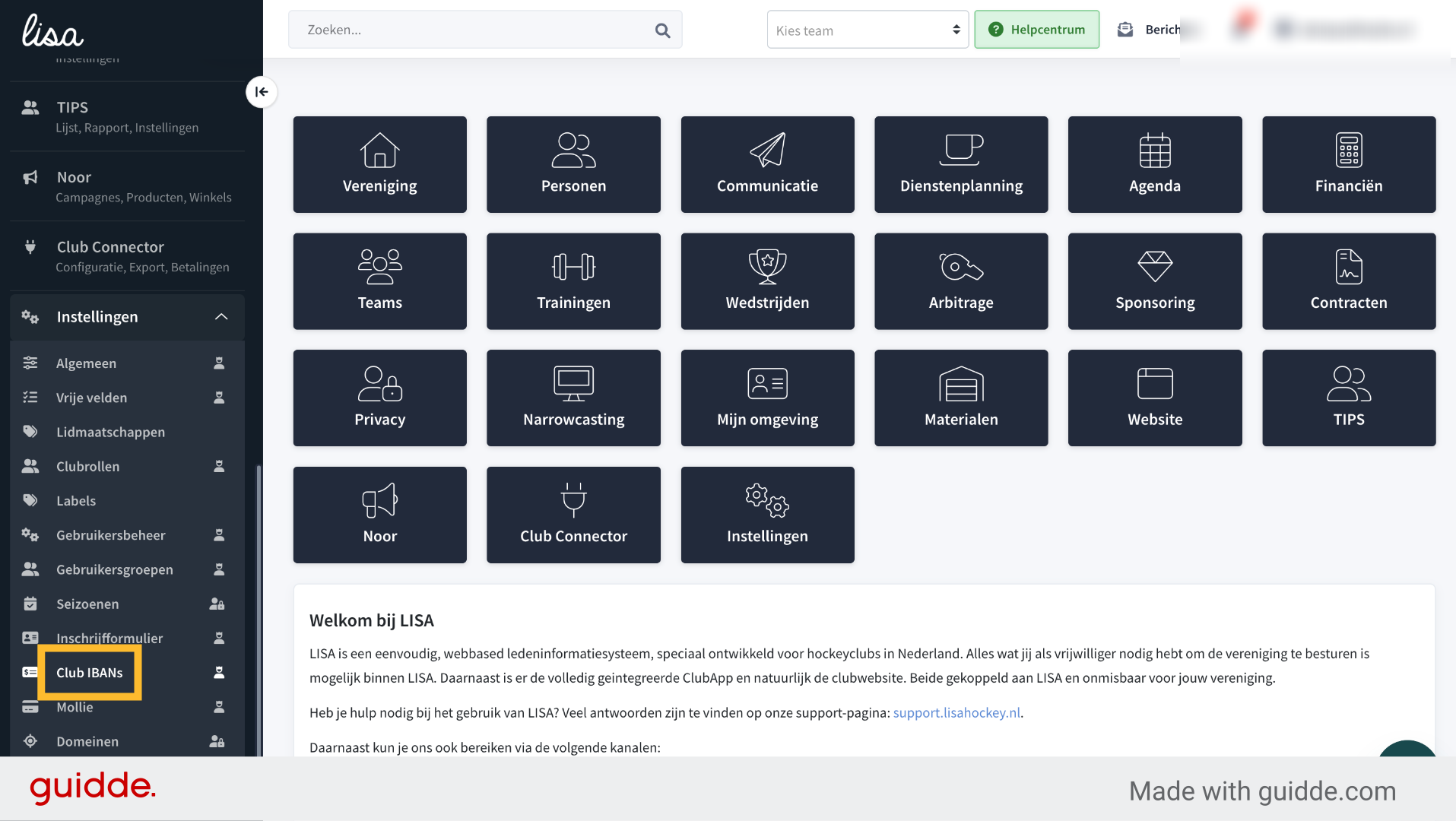Screen dimensions: 1456x821
Task: Open Algemeen settings in sidebar
Action: tap(128, 363)
